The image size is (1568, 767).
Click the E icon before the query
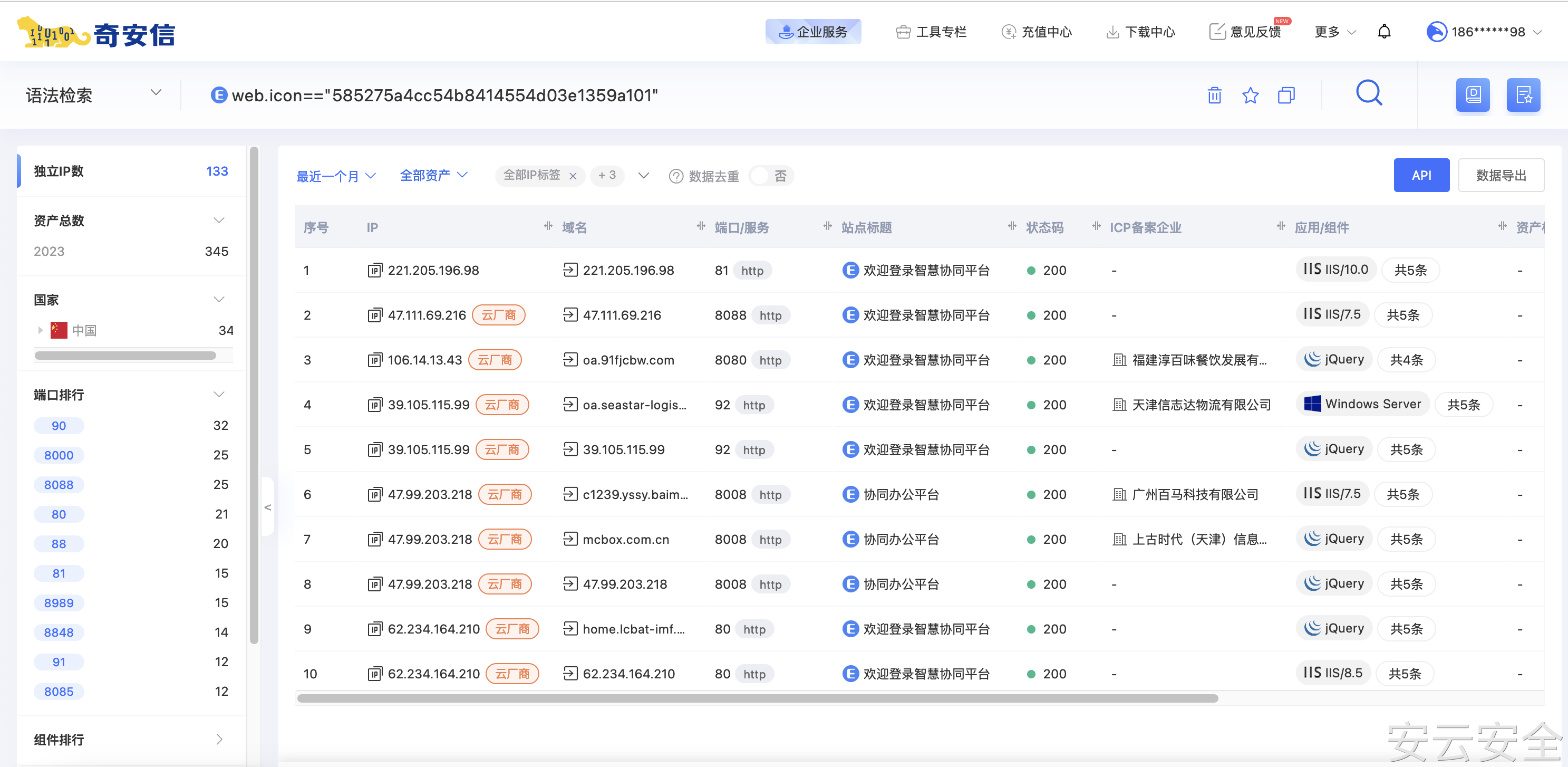click(218, 95)
